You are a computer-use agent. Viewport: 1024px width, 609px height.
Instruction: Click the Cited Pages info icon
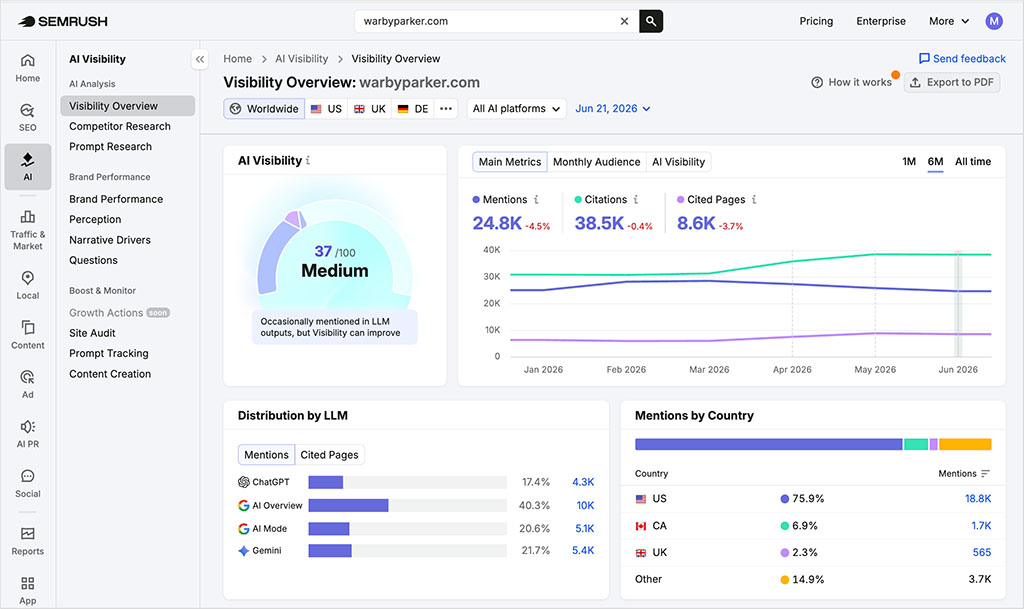coord(754,200)
